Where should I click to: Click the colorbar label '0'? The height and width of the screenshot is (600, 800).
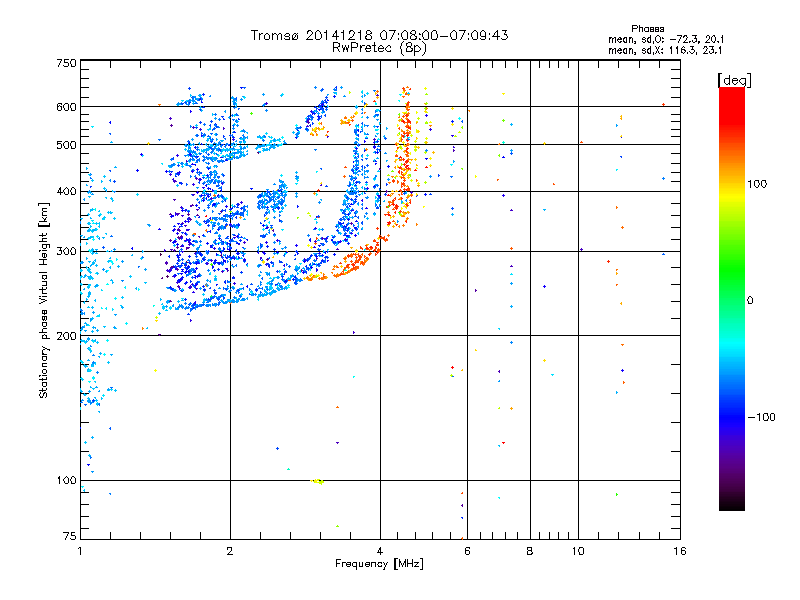pos(750,301)
